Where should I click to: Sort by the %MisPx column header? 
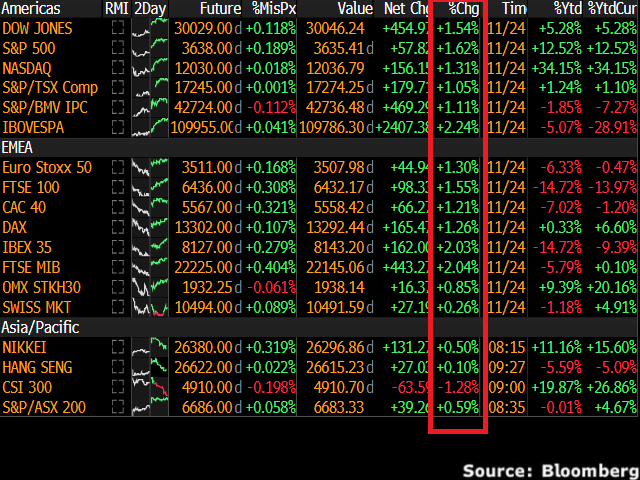coord(274,9)
